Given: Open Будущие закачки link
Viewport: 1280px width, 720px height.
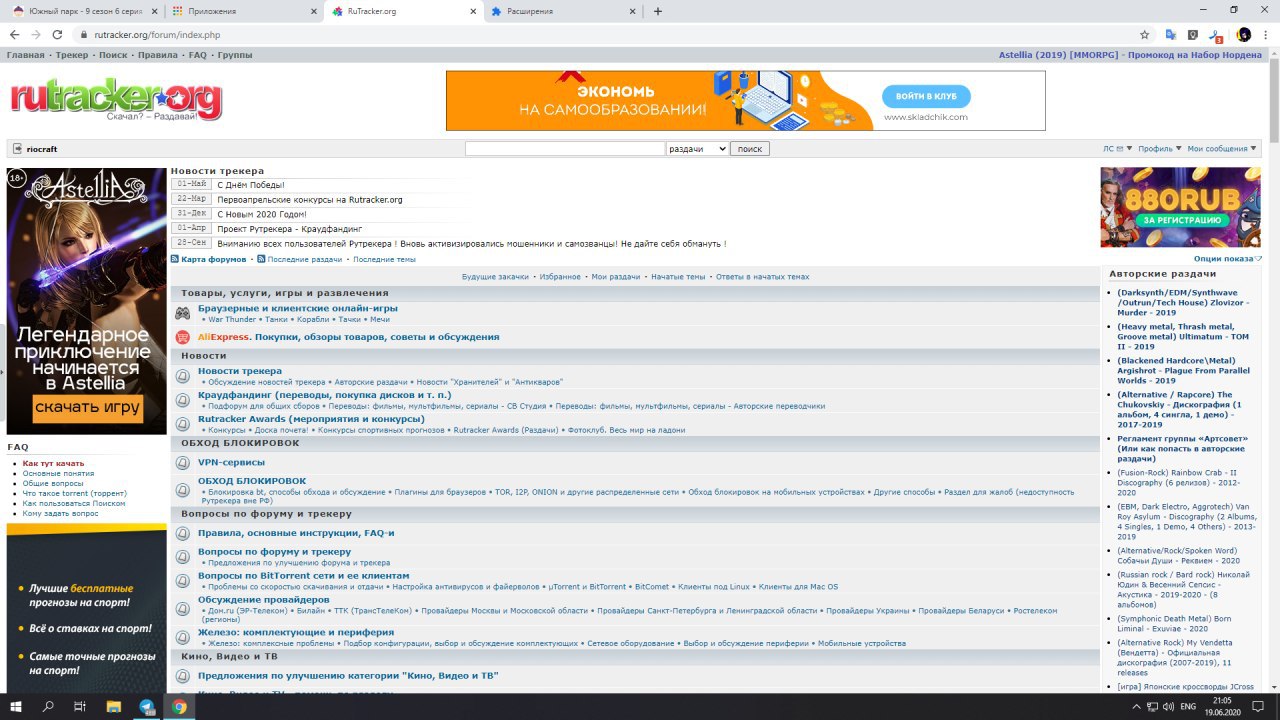Looking at the screenshot, I should [x=495, y=277].
